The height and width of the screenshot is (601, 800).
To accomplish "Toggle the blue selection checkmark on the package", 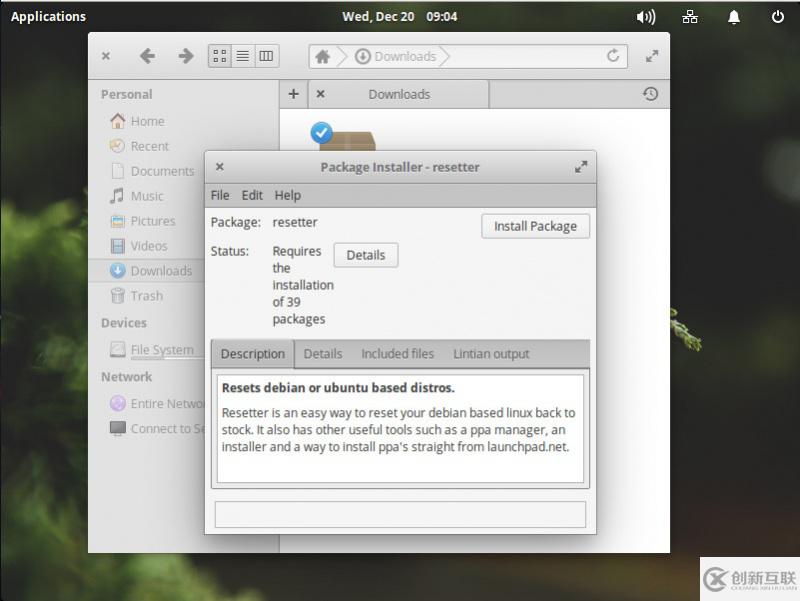I will click(x=321, y=133).
